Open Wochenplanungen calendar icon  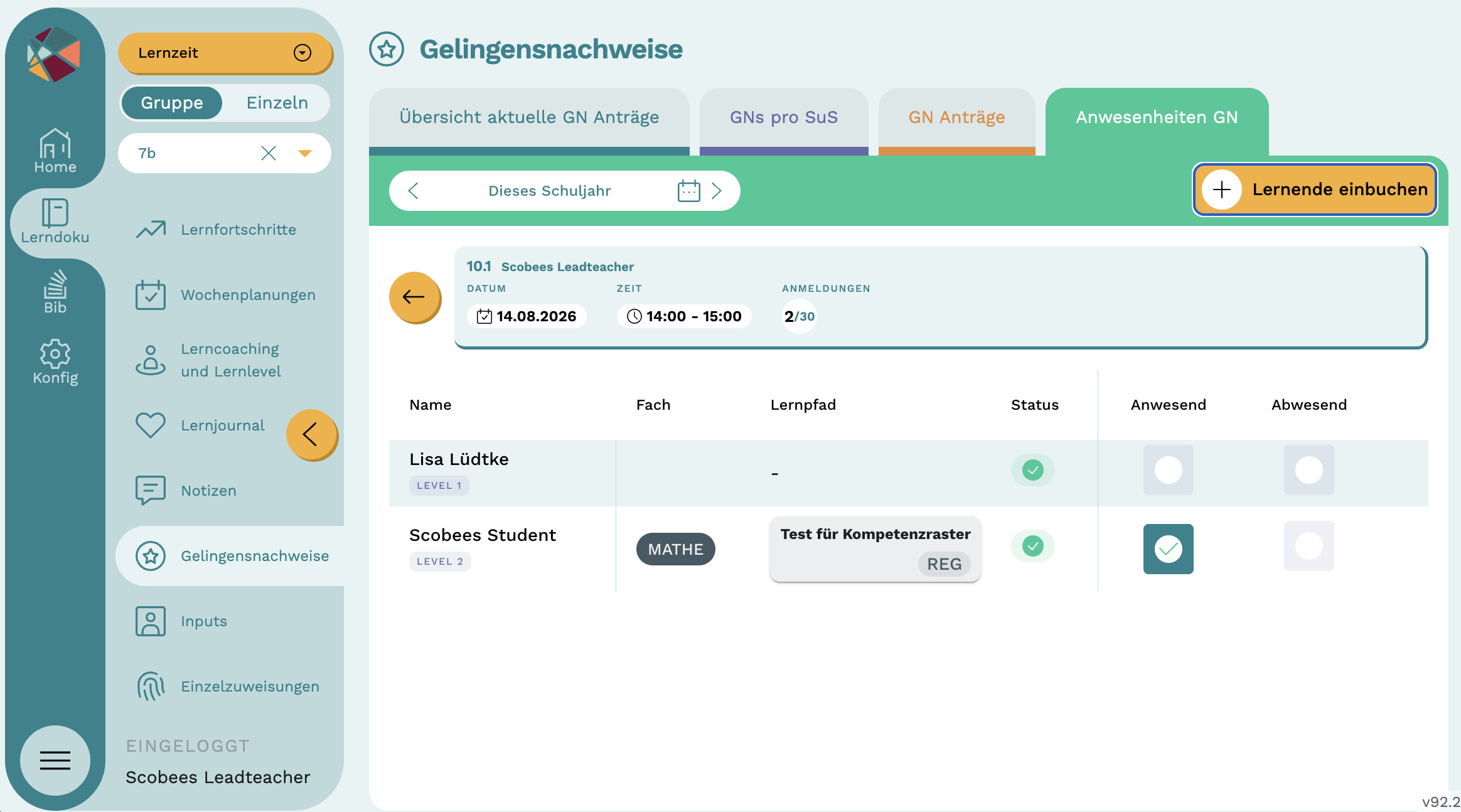(x=151, y=295)
